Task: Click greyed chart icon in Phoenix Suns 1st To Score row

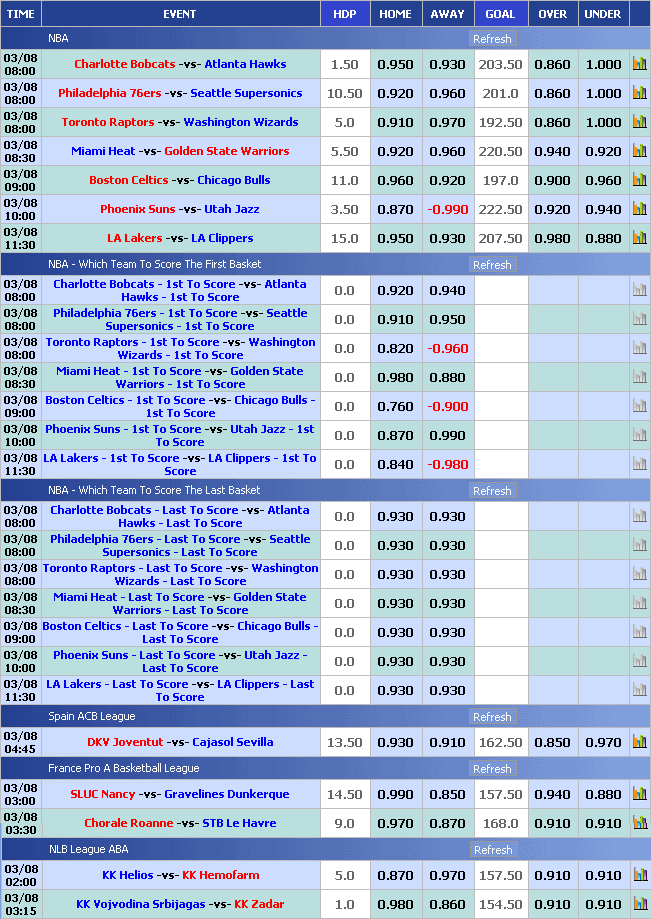Action: click(x=639, y=435)
